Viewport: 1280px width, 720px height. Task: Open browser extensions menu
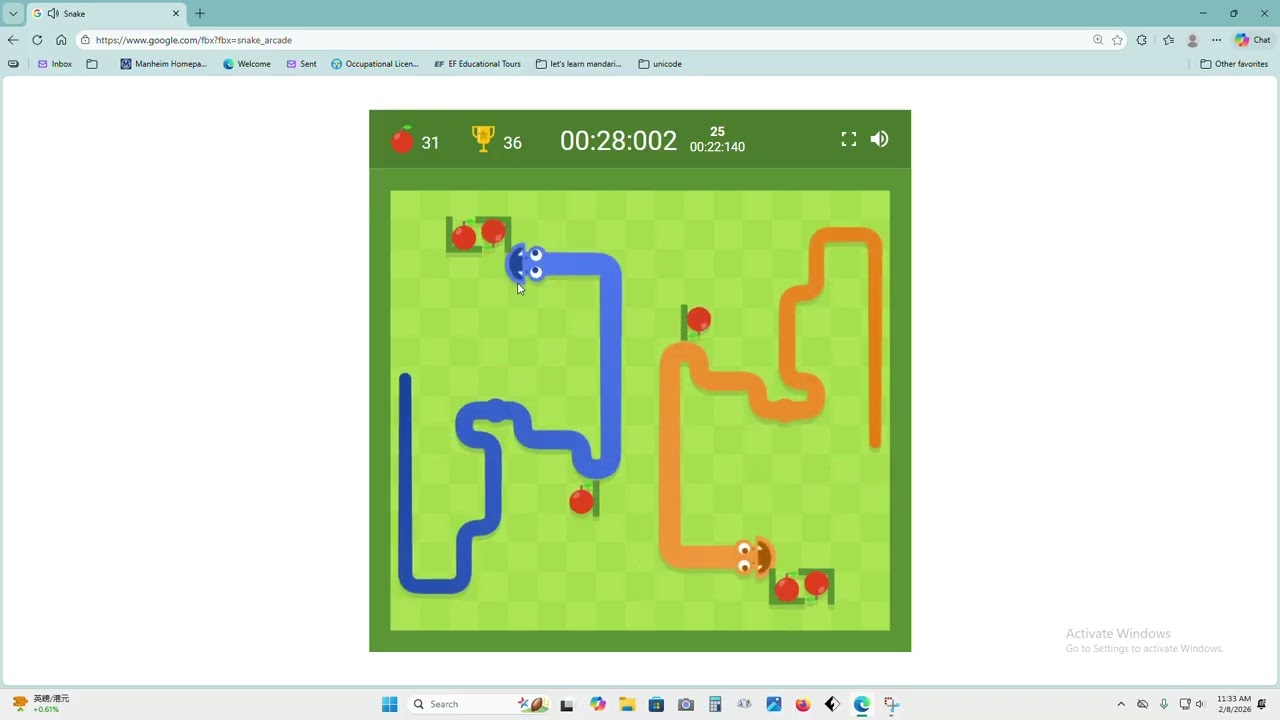click(x=1142, y=40)
